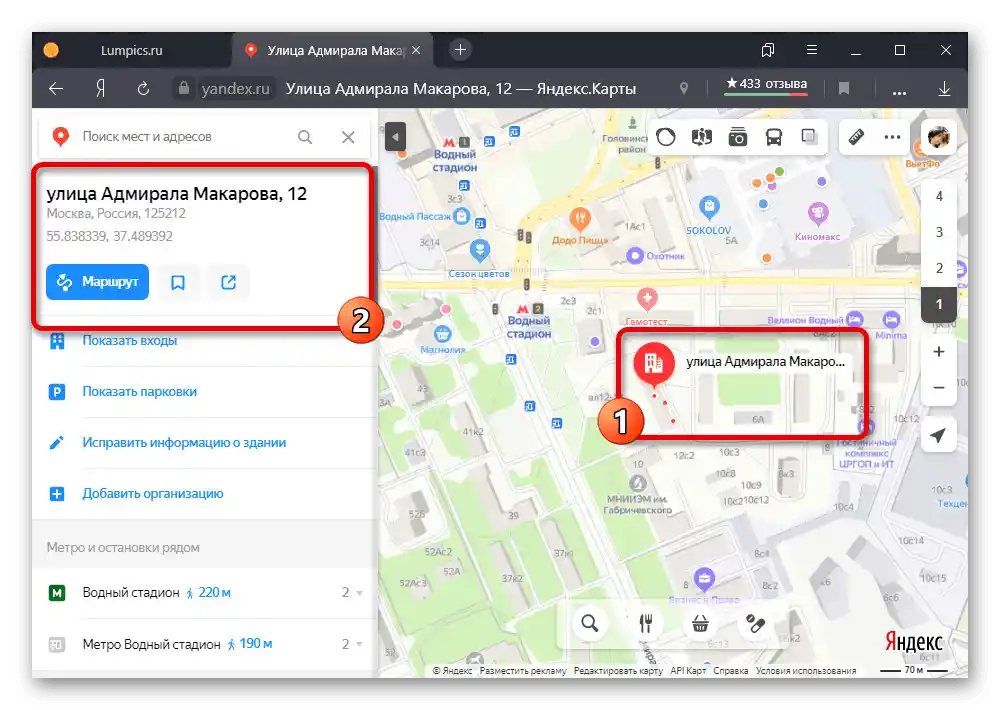Open Исправить информацию о здании

coord(184,443)
